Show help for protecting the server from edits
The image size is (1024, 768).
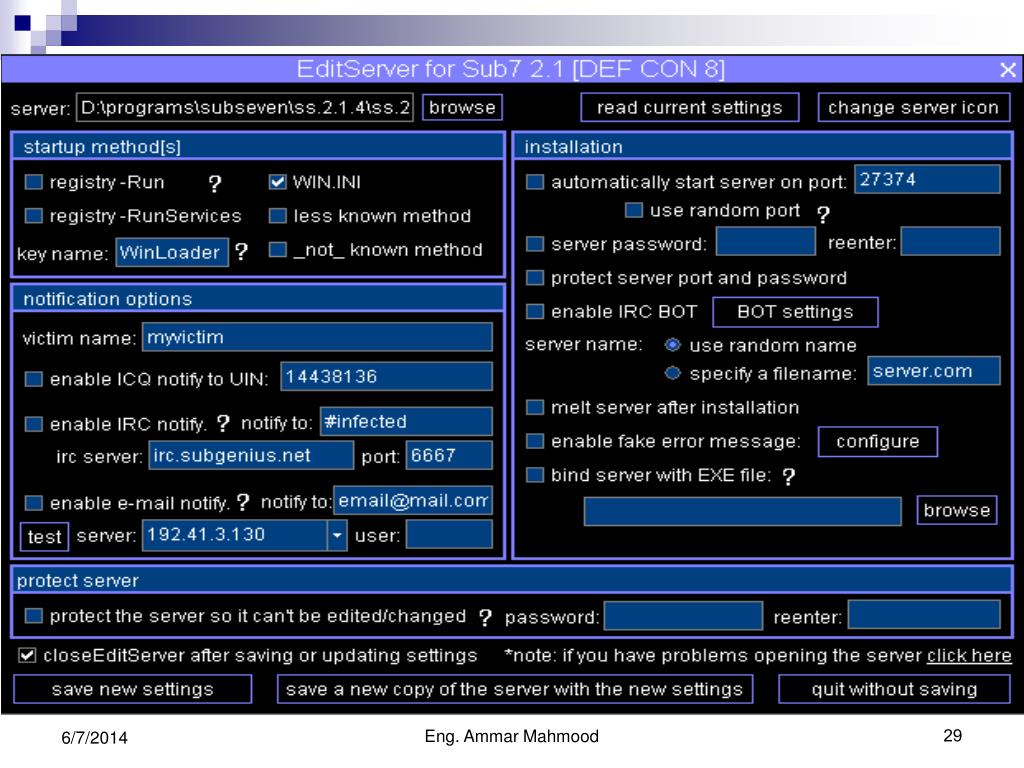[x=485, y=617]
